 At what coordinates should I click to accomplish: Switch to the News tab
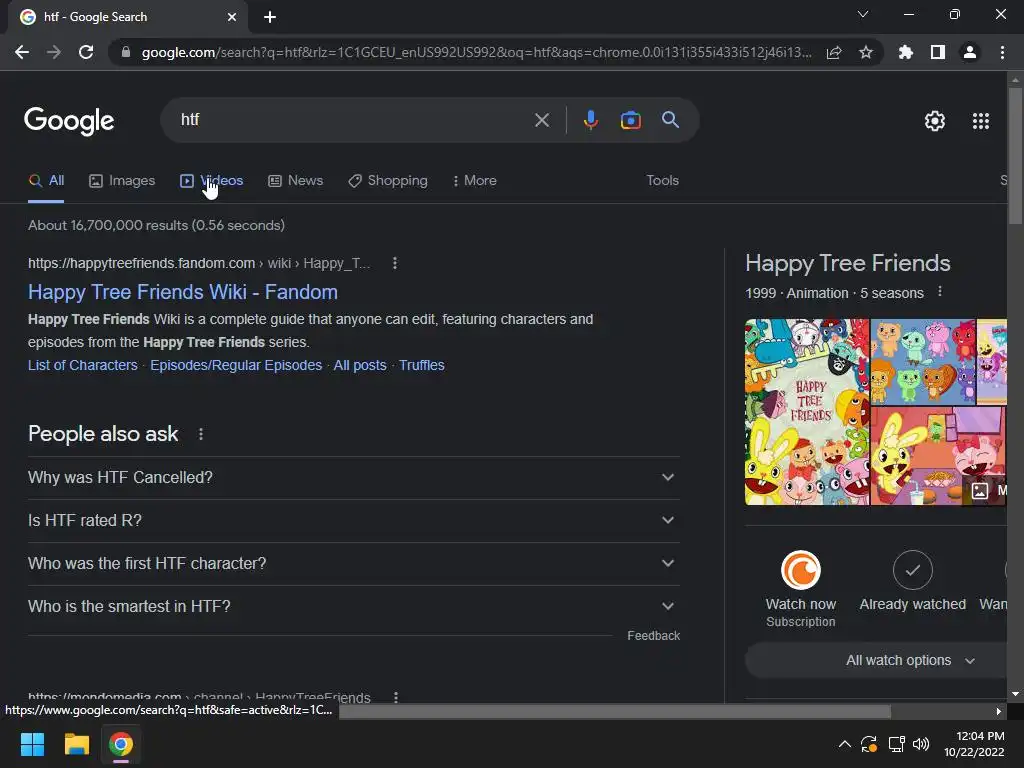click(296, 181)
